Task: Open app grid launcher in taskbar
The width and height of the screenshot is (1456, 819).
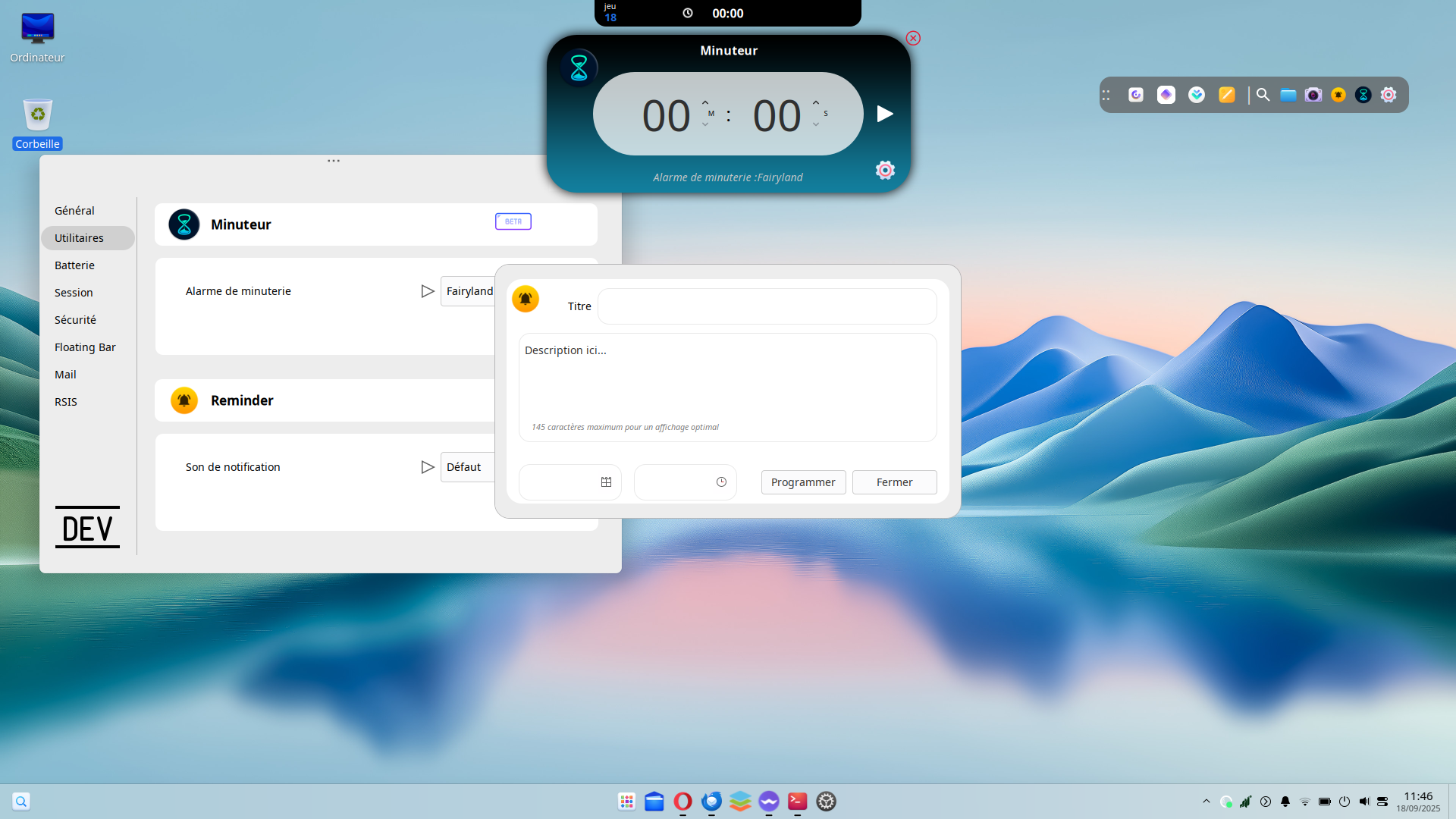Action: pos(626,801)
